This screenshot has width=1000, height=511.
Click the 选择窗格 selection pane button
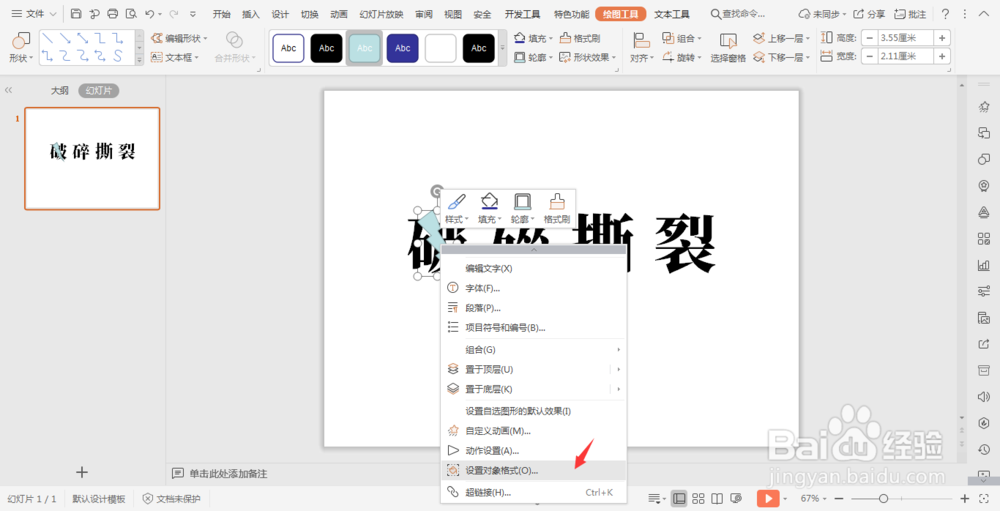coord(728,48)
